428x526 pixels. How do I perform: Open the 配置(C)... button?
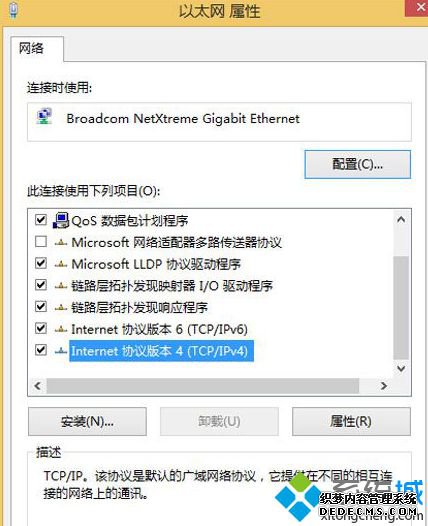click(x=358, y=164)
